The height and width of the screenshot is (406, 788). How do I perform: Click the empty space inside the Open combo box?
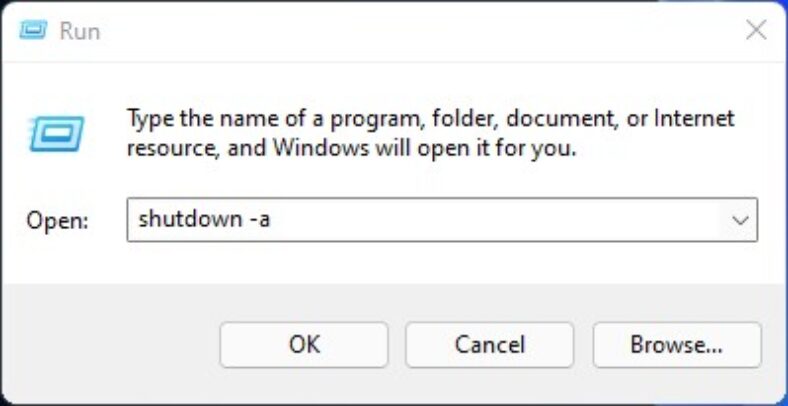pyautogui.click(x=498, y=220)
